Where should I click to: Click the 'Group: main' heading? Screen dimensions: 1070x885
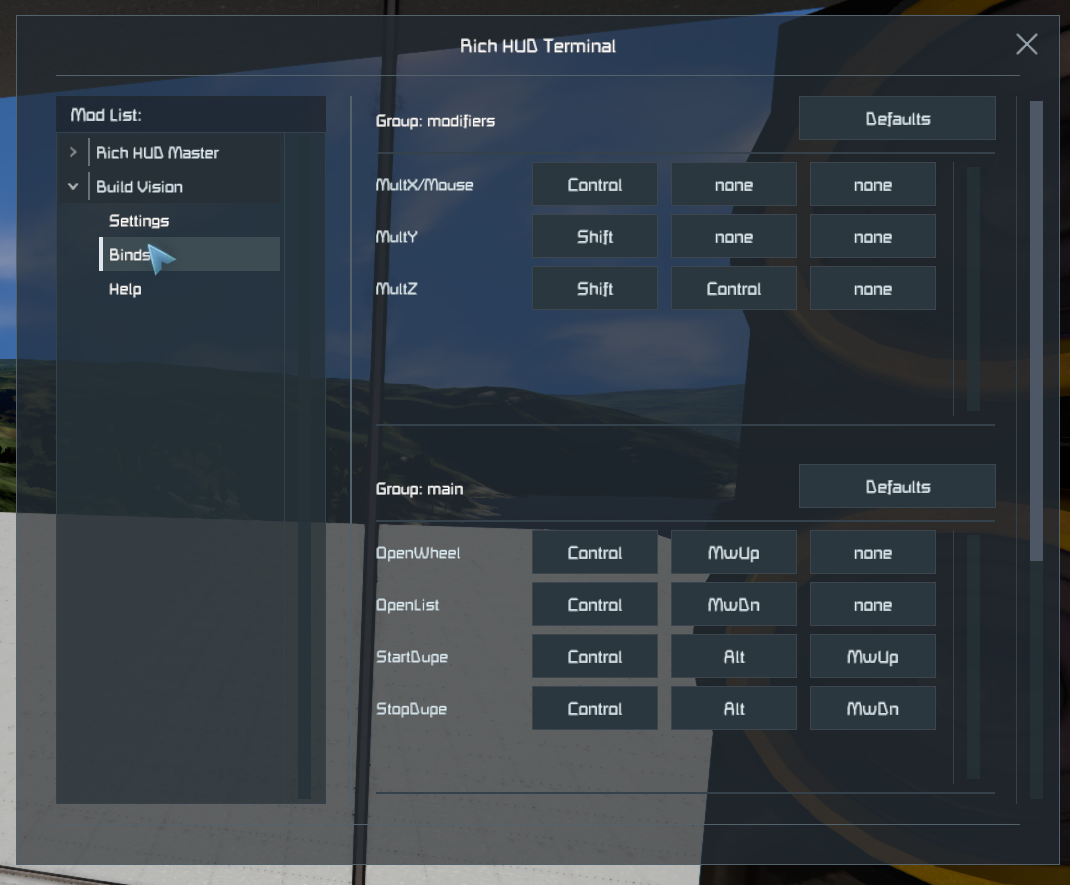pos(419,489)
